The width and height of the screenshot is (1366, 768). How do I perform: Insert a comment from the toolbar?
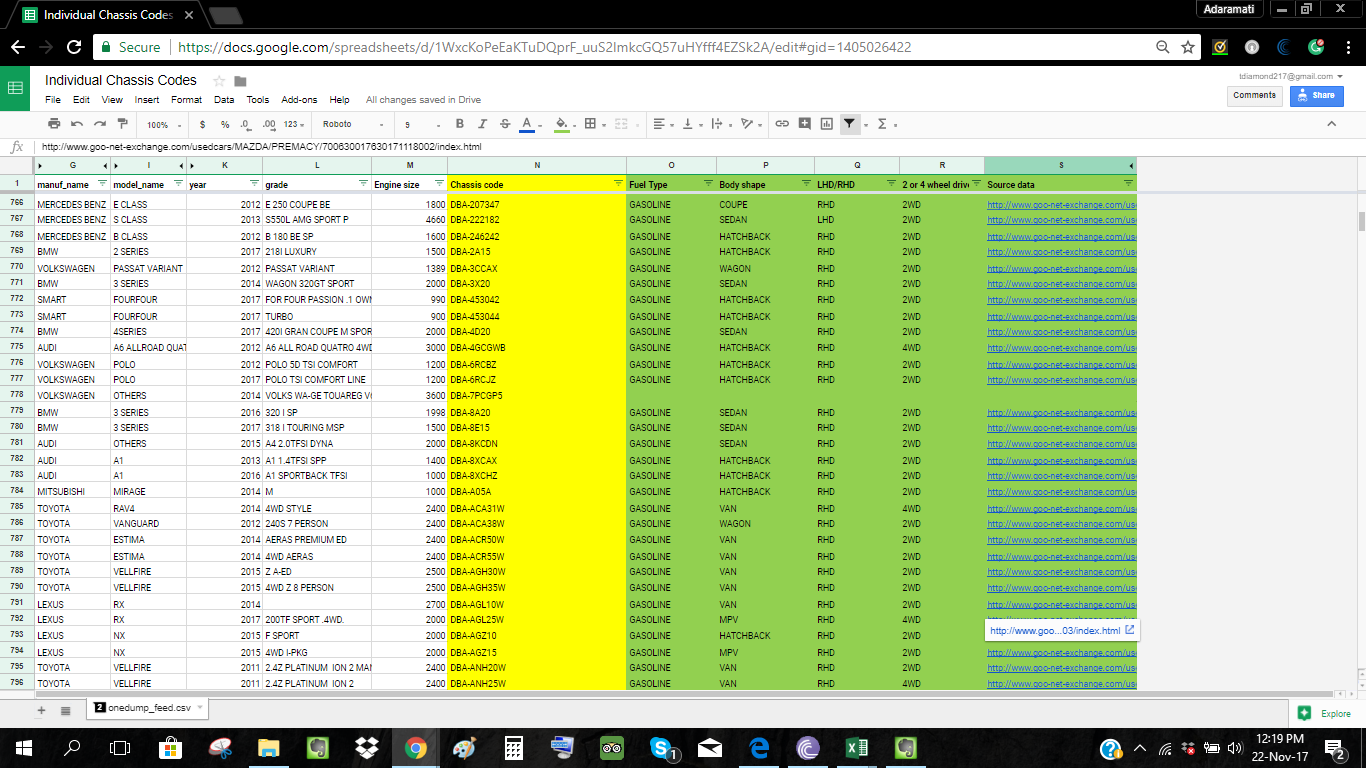pyautogui.click(x=804, y=124)
